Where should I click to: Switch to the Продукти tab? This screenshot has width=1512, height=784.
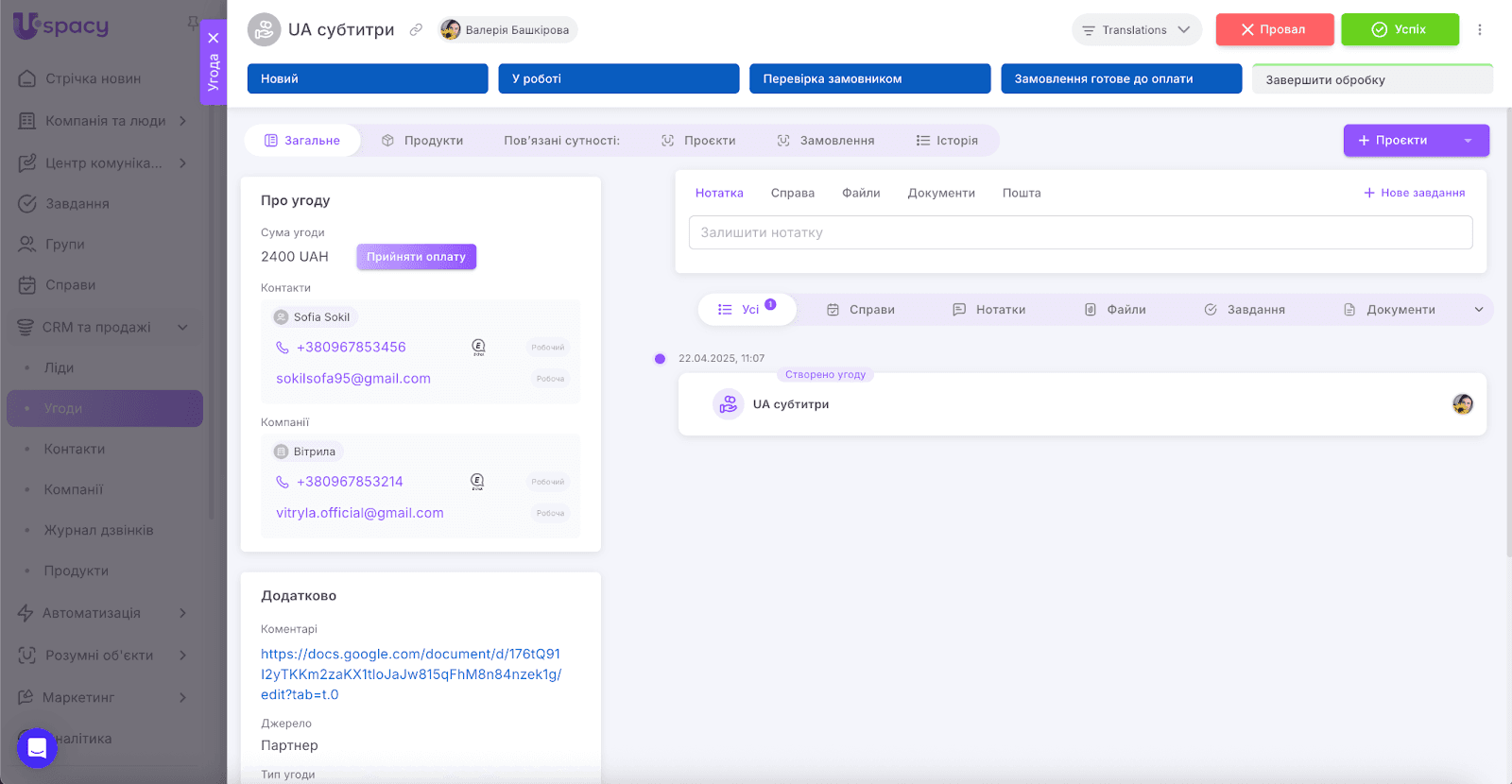pos(422,141)
